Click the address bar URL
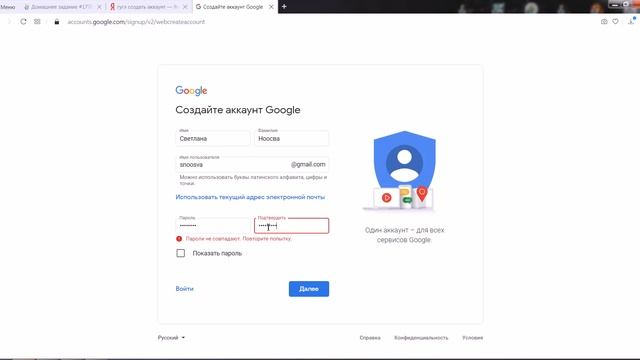 click(x=136, y=22)
